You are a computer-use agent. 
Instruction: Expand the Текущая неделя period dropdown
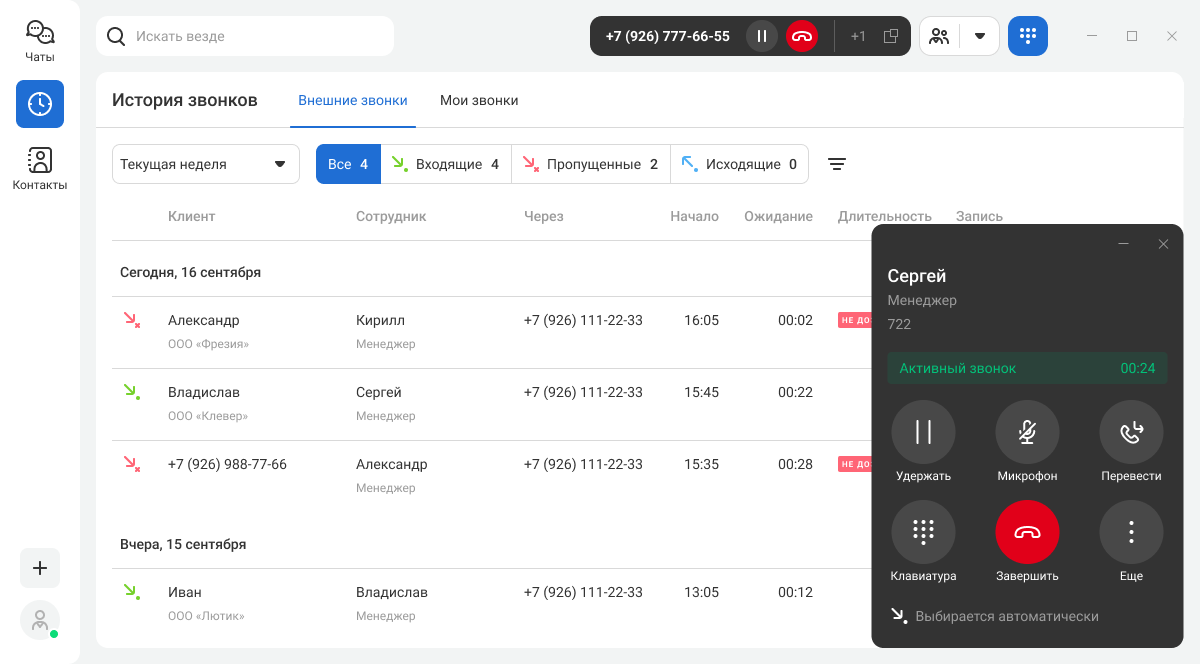click(205, 164)
